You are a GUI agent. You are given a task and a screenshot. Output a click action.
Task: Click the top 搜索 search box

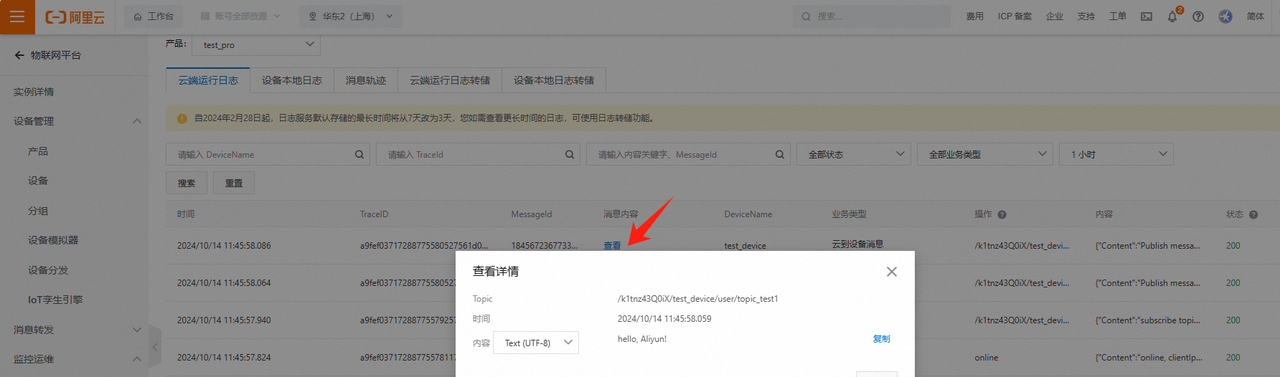point(873,17)
